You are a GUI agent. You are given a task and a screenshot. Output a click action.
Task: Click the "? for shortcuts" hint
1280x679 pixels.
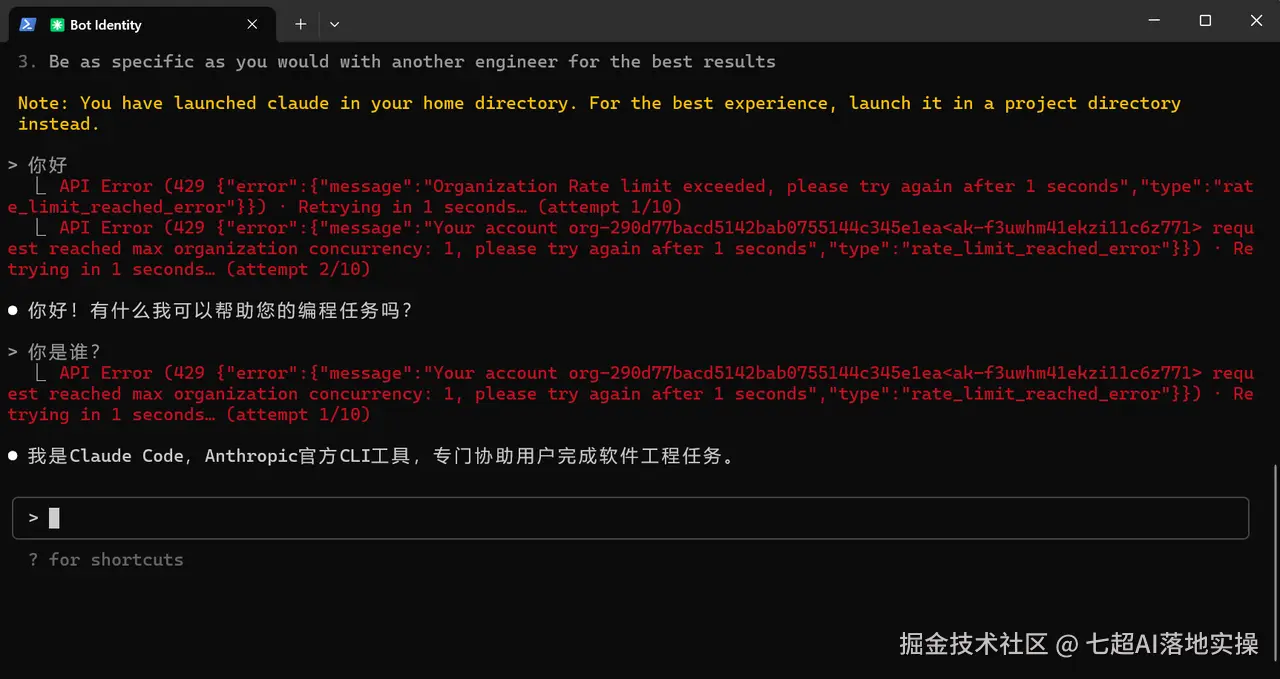[106, 560]
